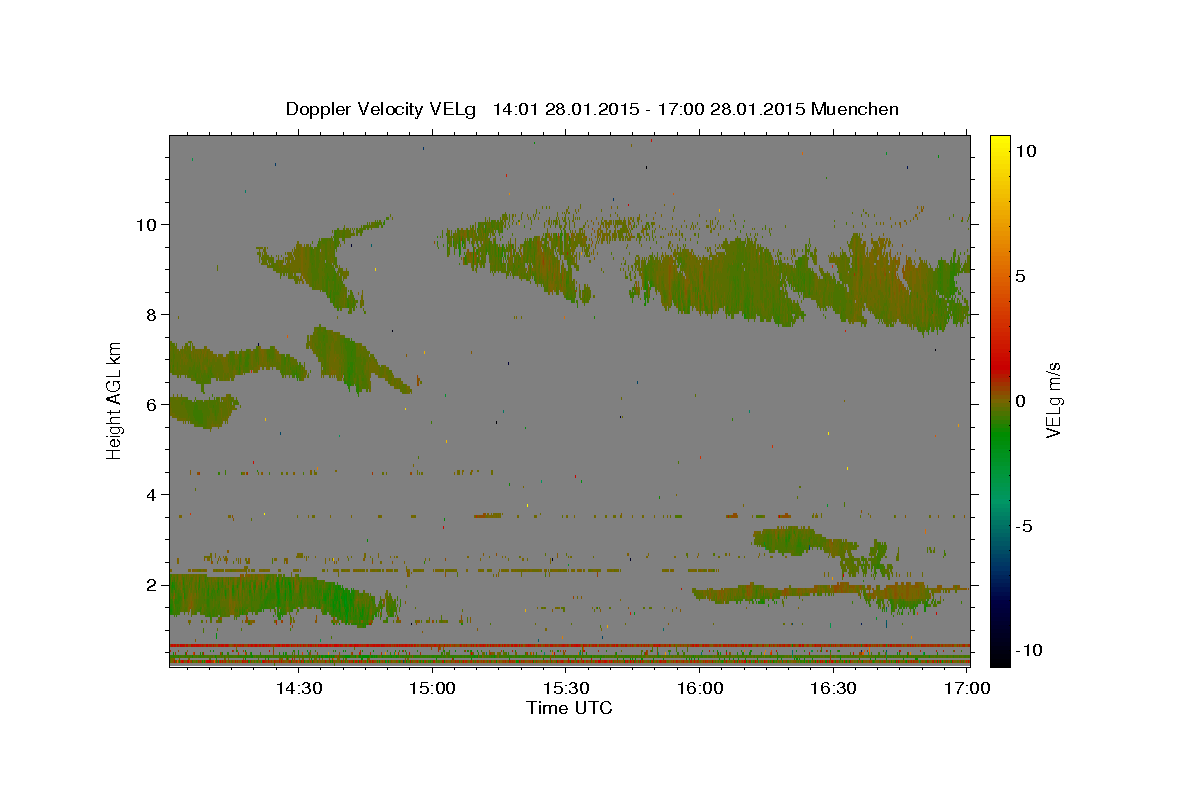The width and height of the screenshot is (1200, 800).
Task: Click the '14:30' time axis label
Action: (x=299, y=688)
